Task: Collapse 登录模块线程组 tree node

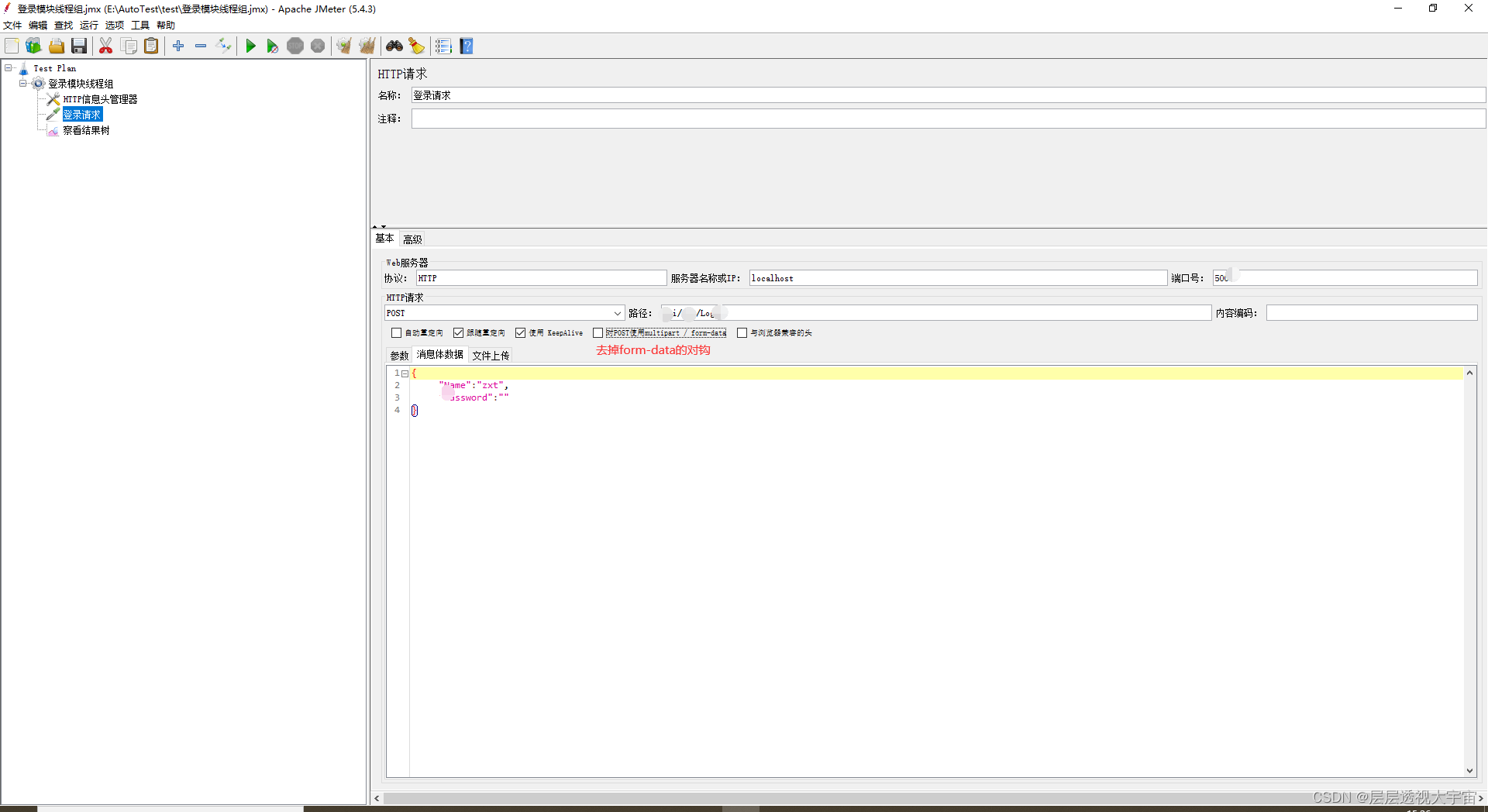Action: point(23,84)
